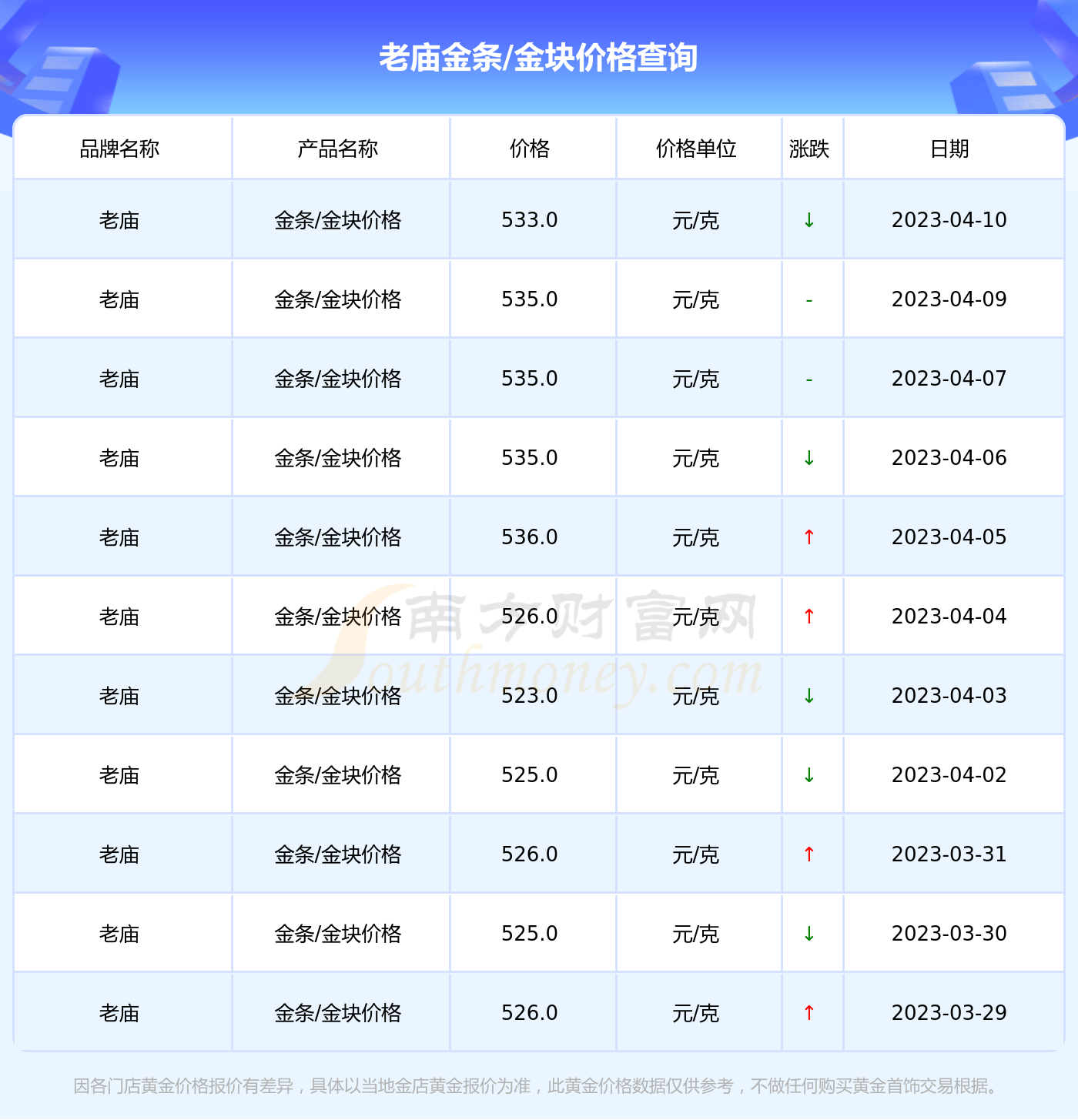Click the date 2023-04-04
The width and height of the screenshot is (1078, 1120).
[x=949, y=617]
